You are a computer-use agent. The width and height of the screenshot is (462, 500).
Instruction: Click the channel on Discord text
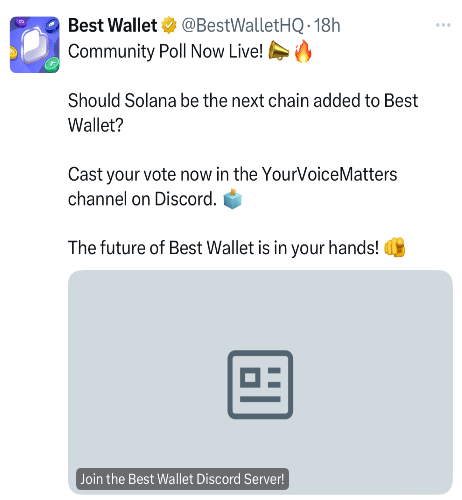[x=142, y=199]
